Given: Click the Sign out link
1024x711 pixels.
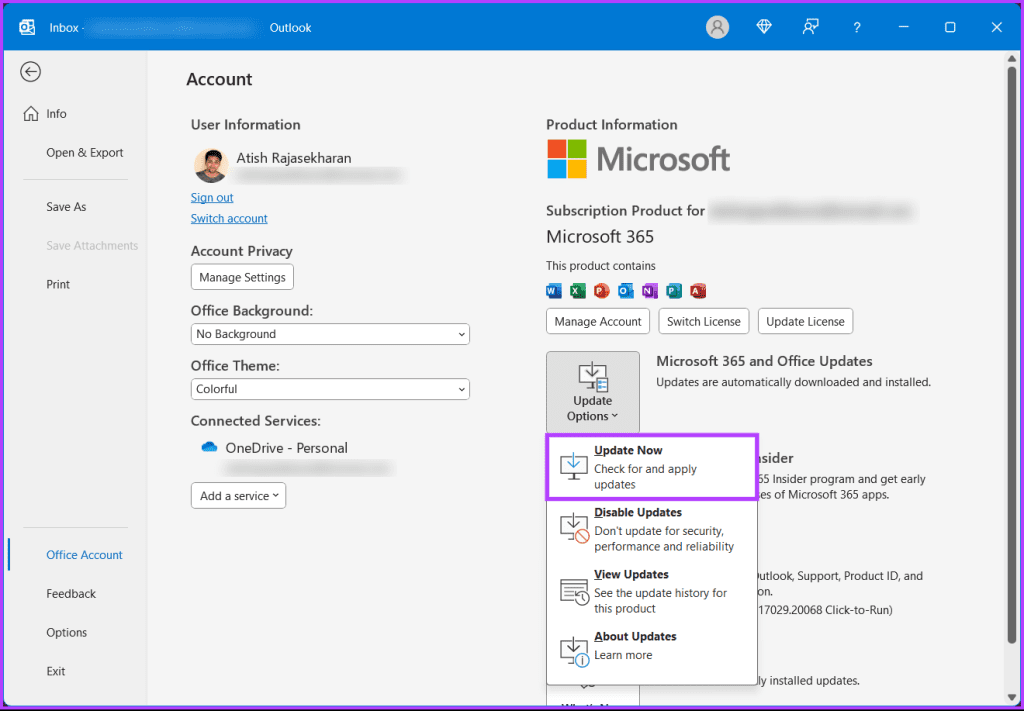Looking at the screenshot, I should pyautogui.click(x=211, y=197).
